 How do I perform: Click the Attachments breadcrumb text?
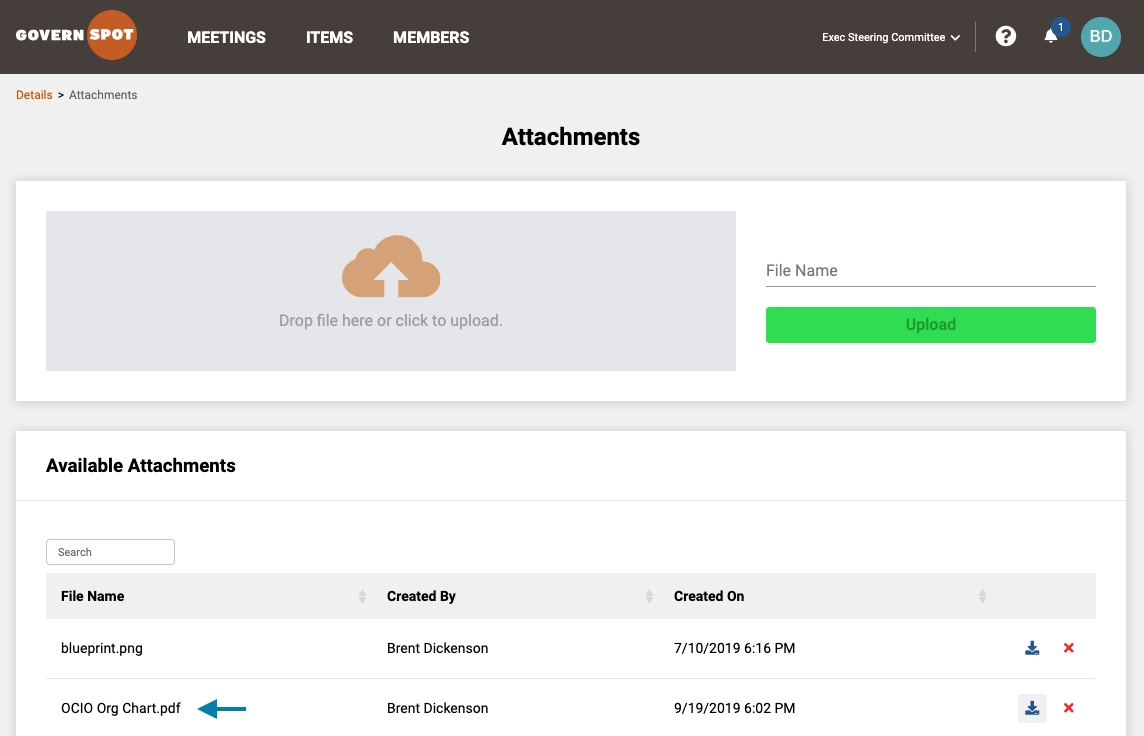[x=103, y=95]
